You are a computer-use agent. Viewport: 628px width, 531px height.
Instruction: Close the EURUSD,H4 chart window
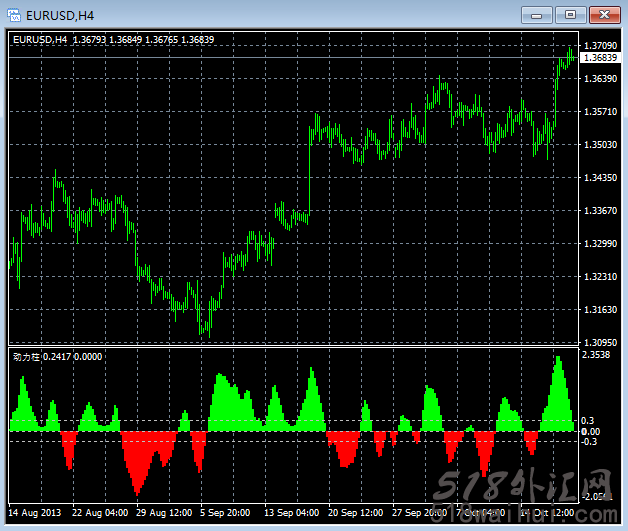click(603, 14)
